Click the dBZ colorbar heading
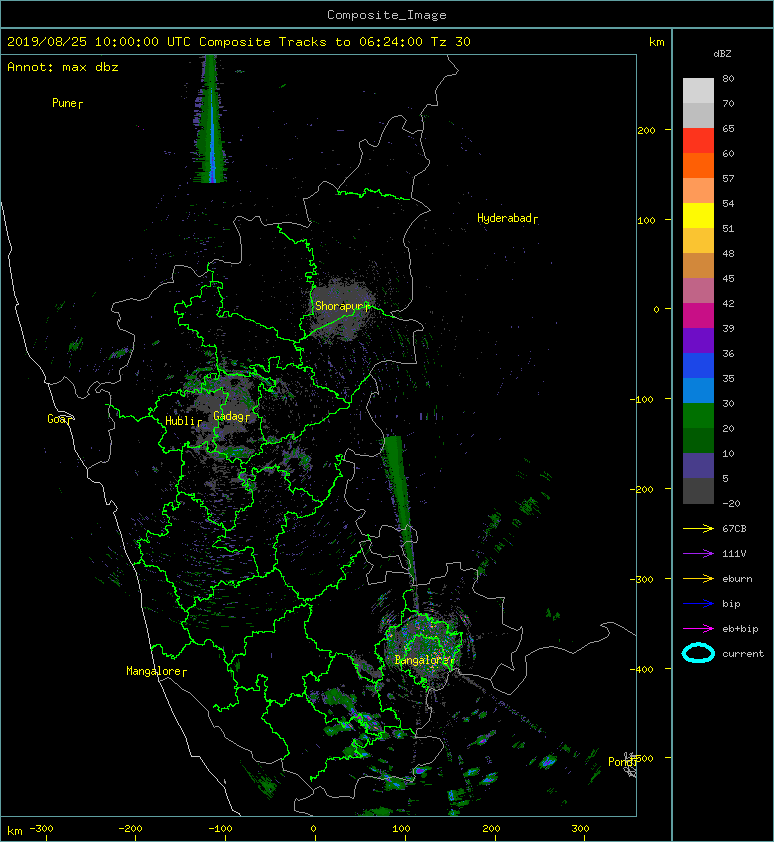Screen dimensions: 774x842 (722, 54)
